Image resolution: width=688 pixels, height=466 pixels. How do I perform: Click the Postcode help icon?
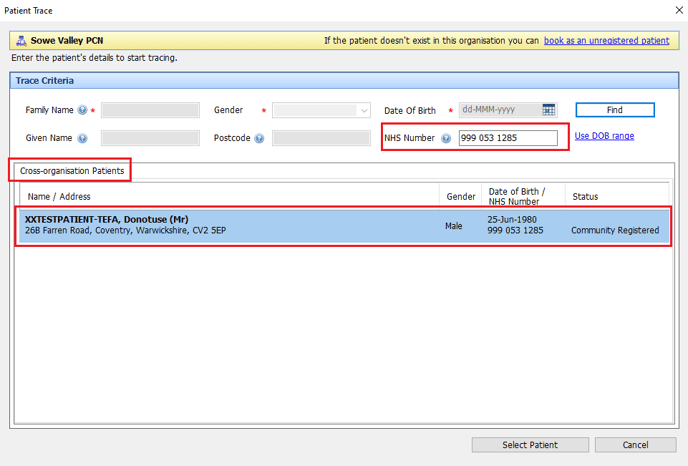[259, 139]
